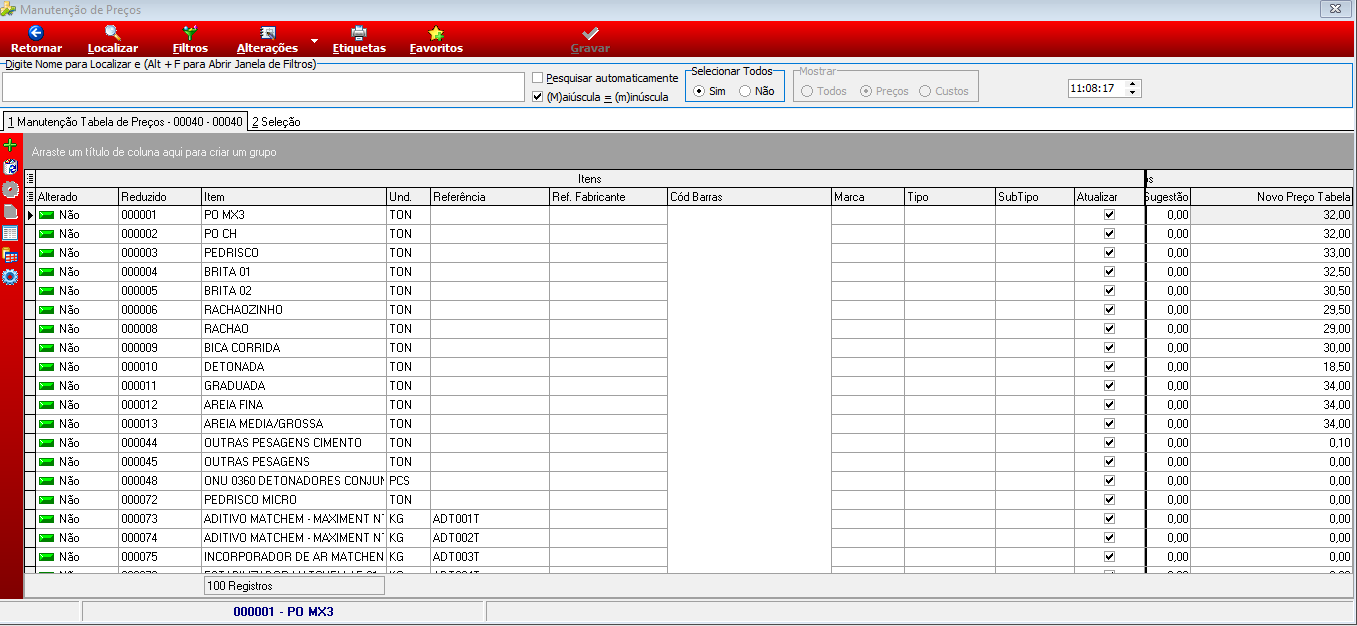Click the disc icon in left sidebar

pyautogui.click(x=10, y=189)
